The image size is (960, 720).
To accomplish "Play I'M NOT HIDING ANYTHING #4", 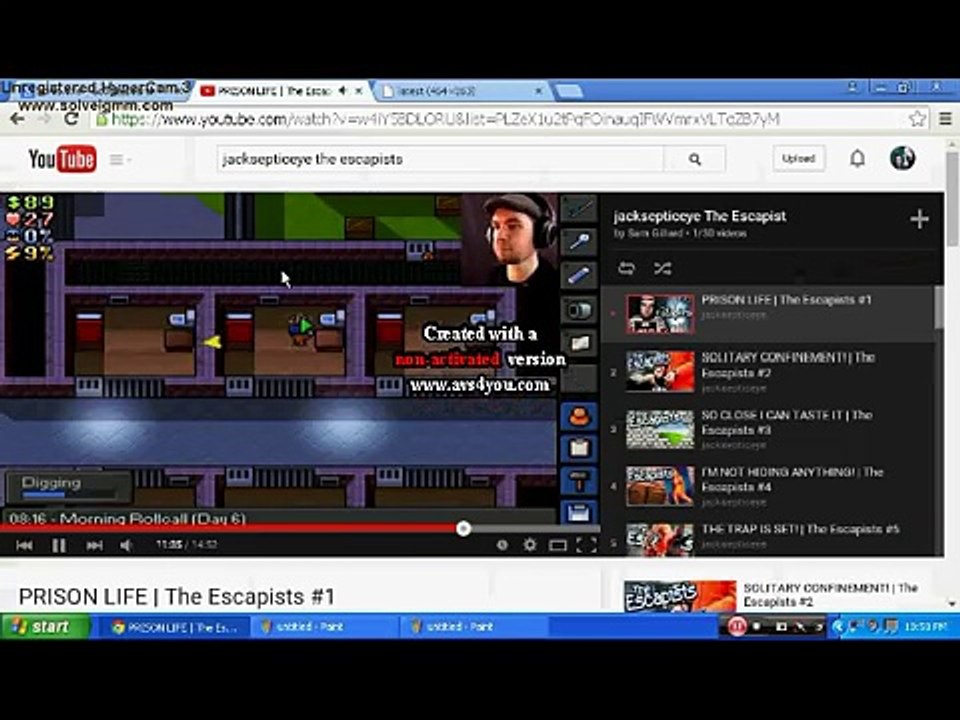I will (x=769, y=486).
